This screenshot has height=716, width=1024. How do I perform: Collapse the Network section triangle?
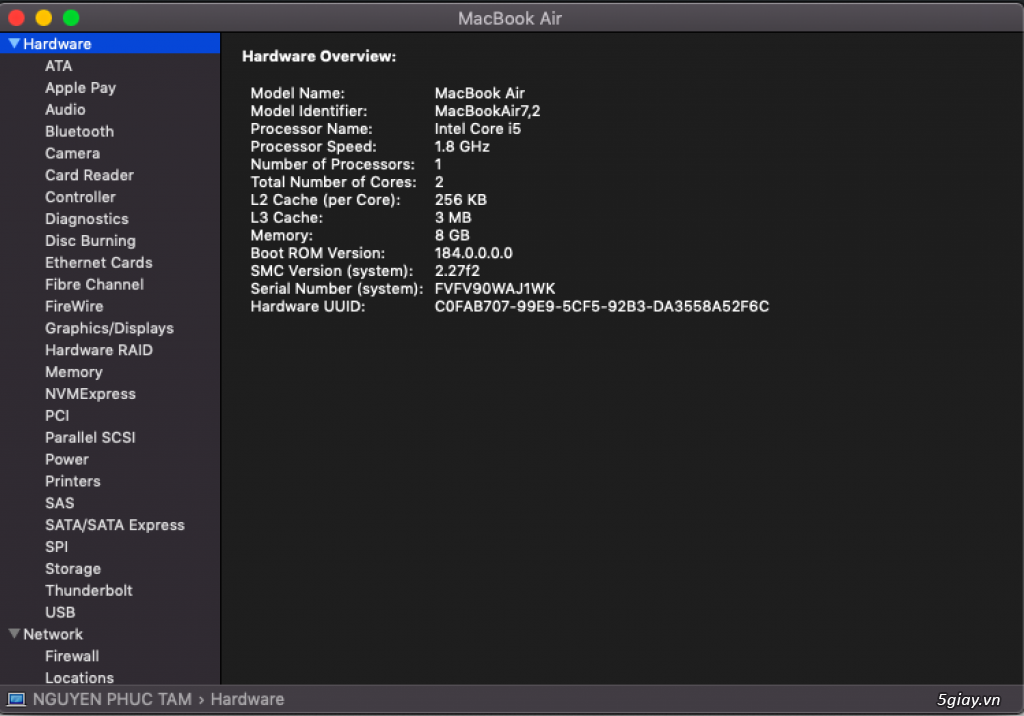click(14, 634)
